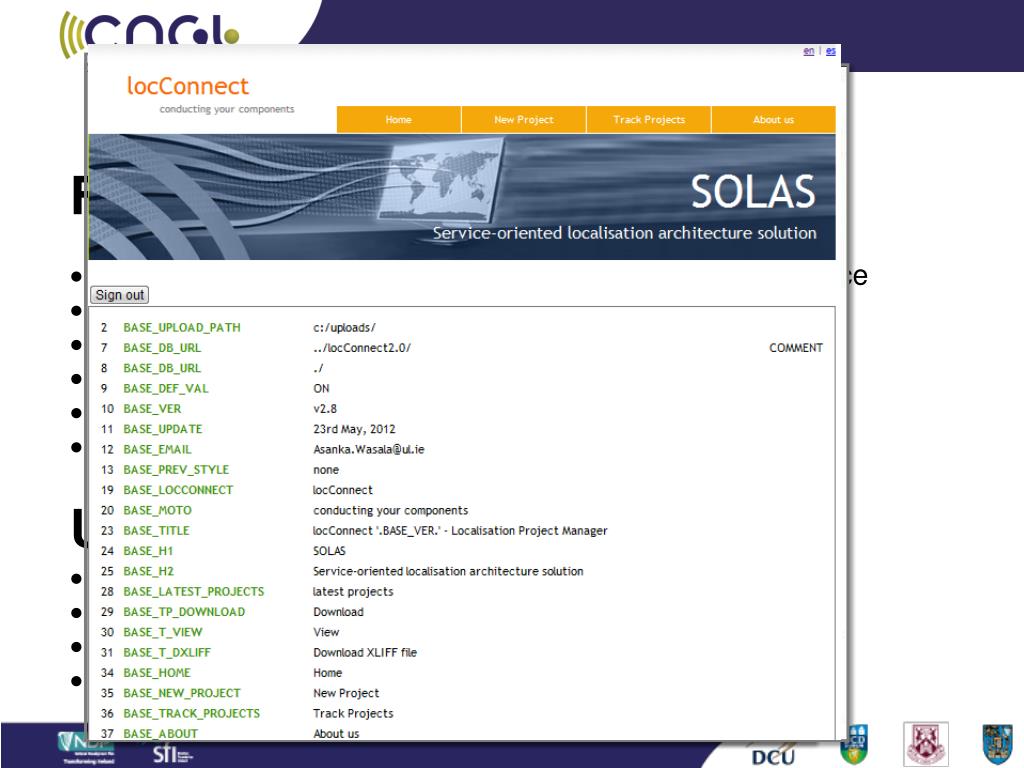The image size is (1024, 768).
Task: Select the BASE_TRACK_PROJECTS key
Action: pos(191,713)
